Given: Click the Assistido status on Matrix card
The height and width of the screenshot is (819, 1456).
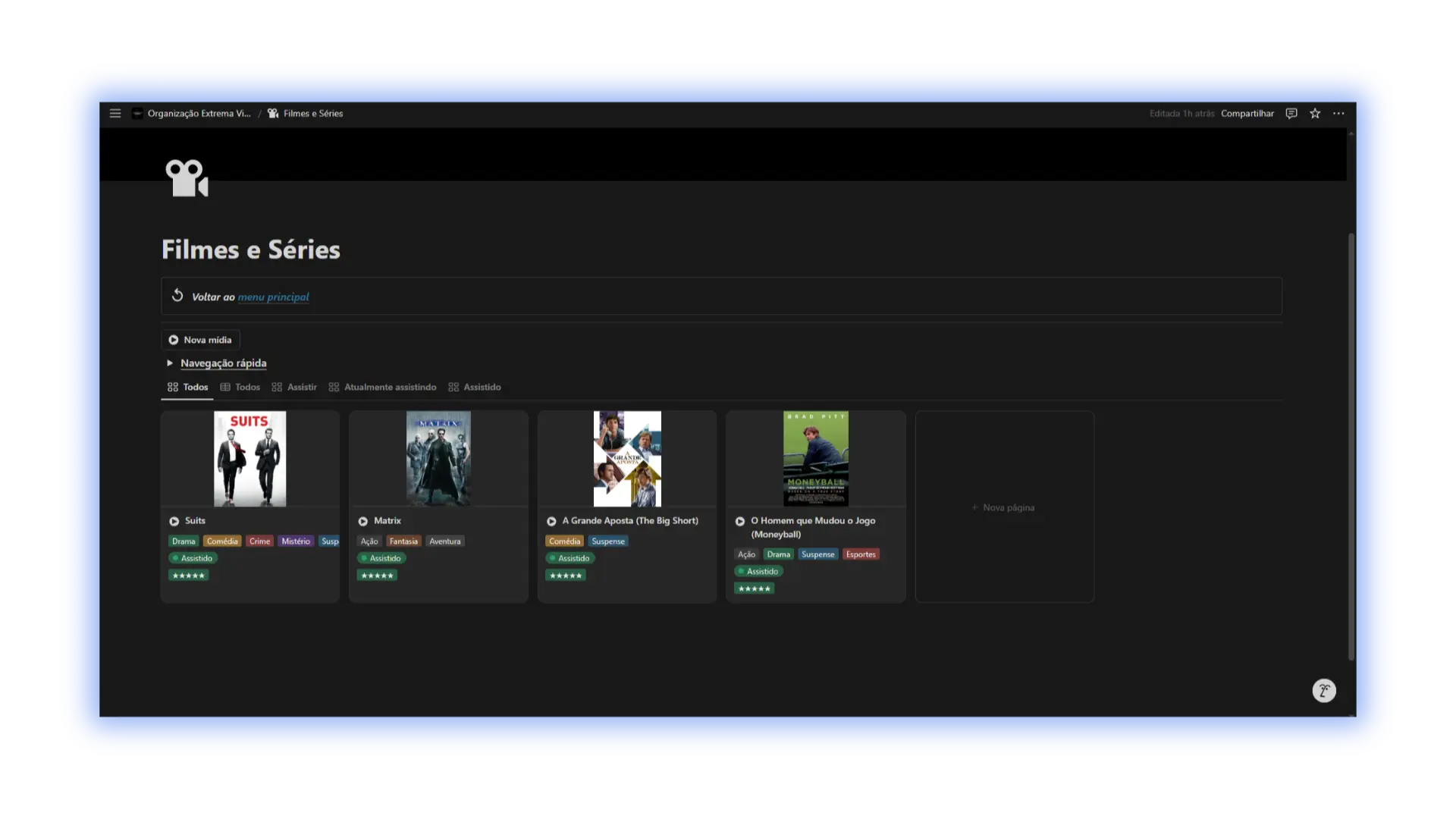Looking at the screenshot, I should tap(382, 558).
